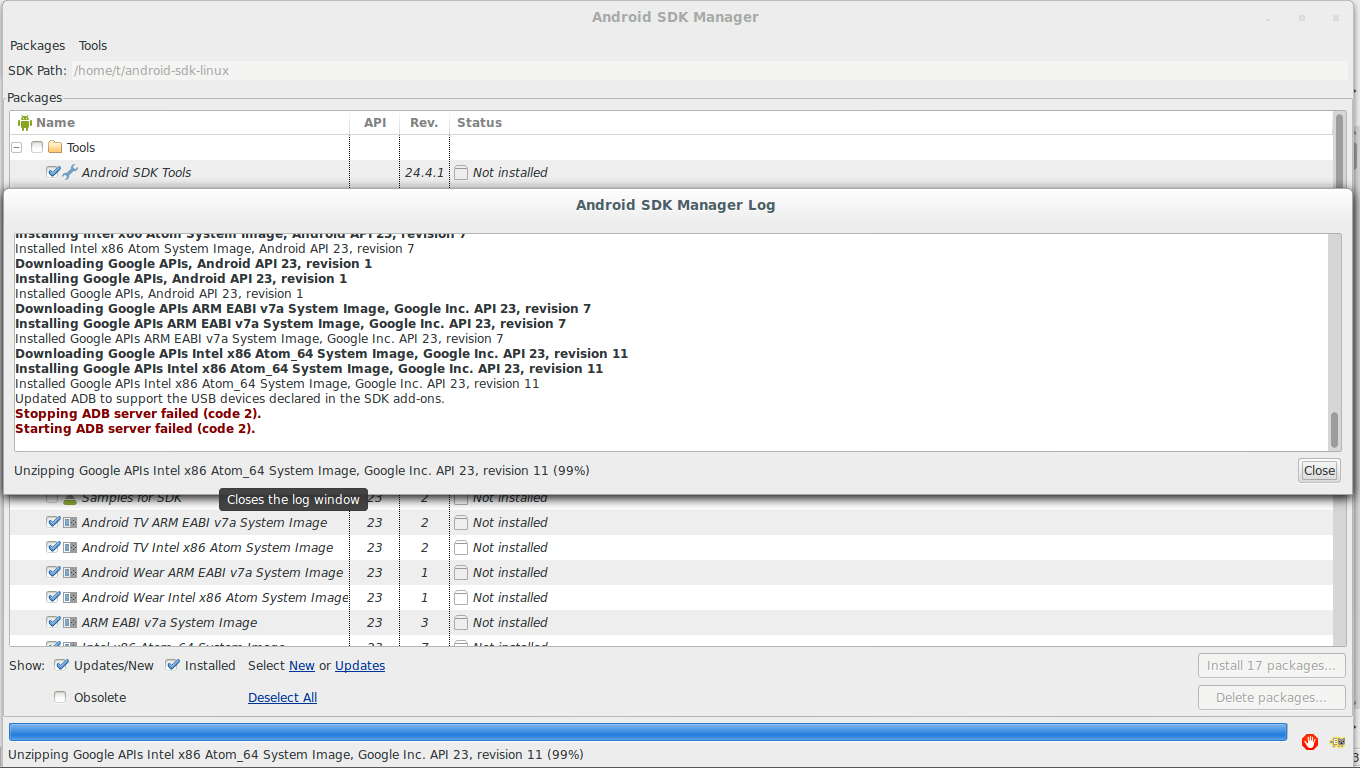This screenshot has width=1360, height=768.
Task: Uncheck Android TV ARM EABI v7a System Image
Action: point(53,522)
